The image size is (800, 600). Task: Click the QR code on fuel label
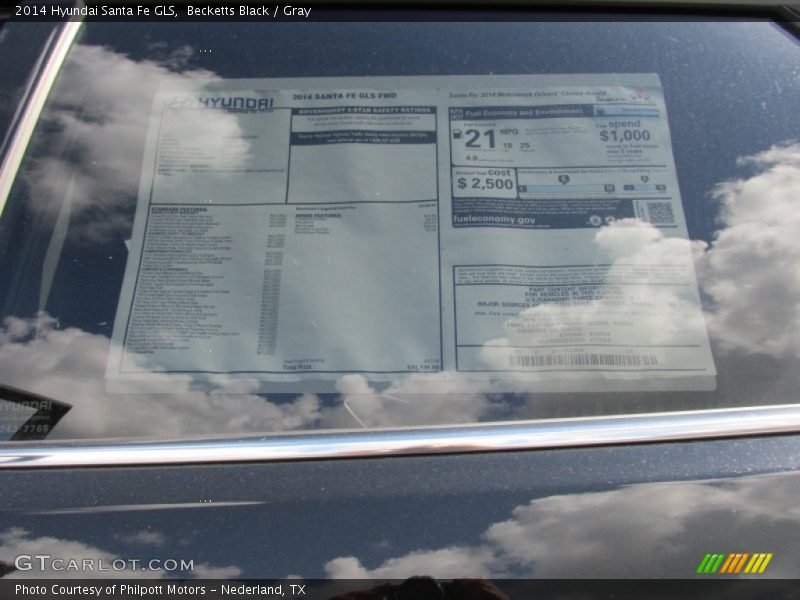660,213
